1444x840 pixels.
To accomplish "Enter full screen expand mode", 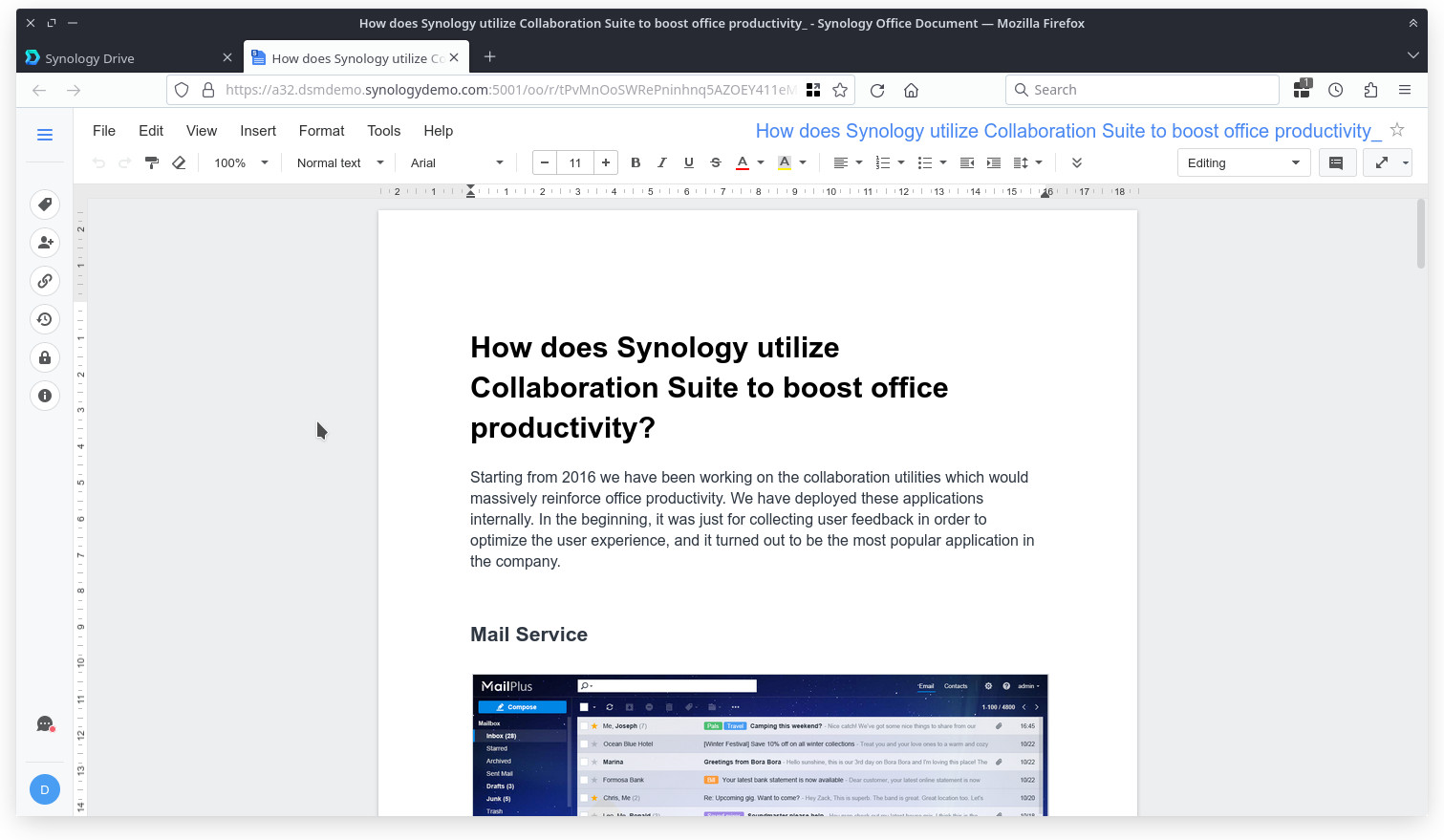I will pos(1381,162).
